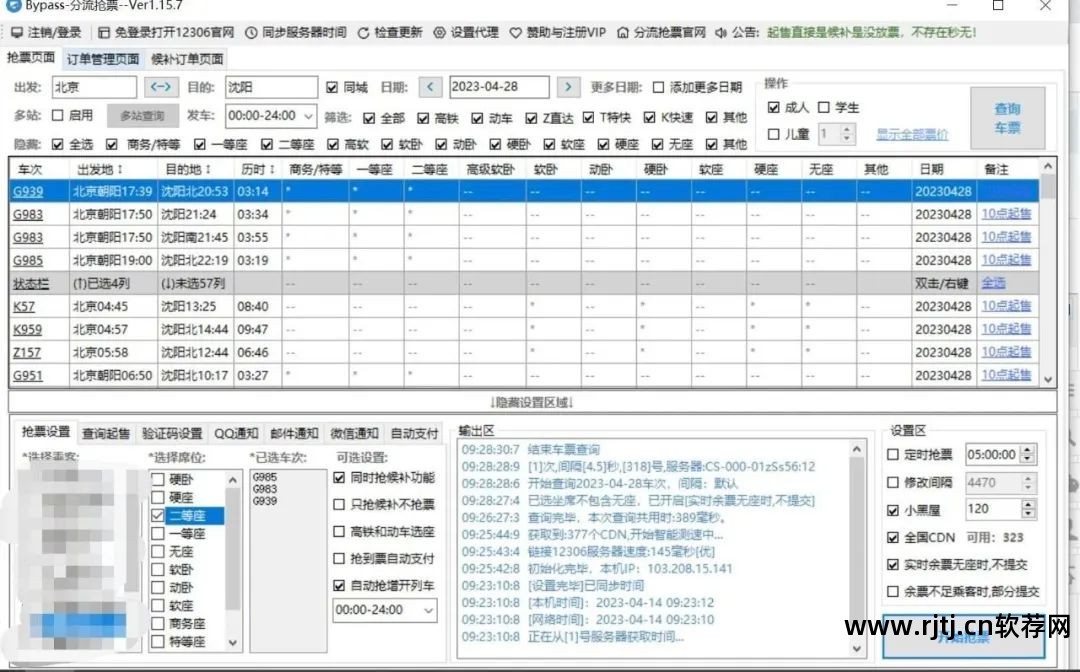The width and height of the screenshot is (1080, 672).
Task: Click 多站查询 button
Action: [x=143, y=116]
